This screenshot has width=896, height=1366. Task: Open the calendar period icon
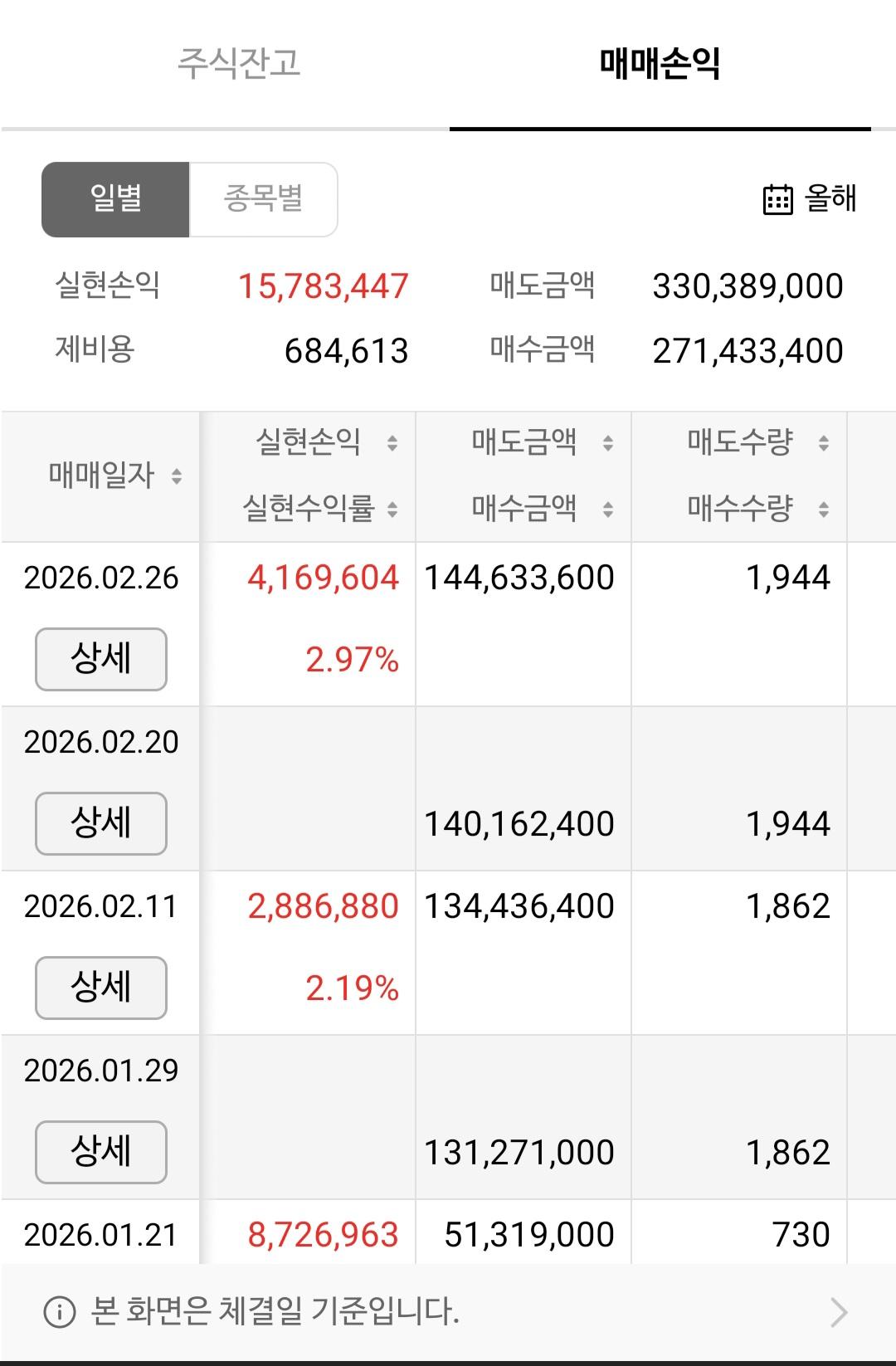(x=777, y=199)
